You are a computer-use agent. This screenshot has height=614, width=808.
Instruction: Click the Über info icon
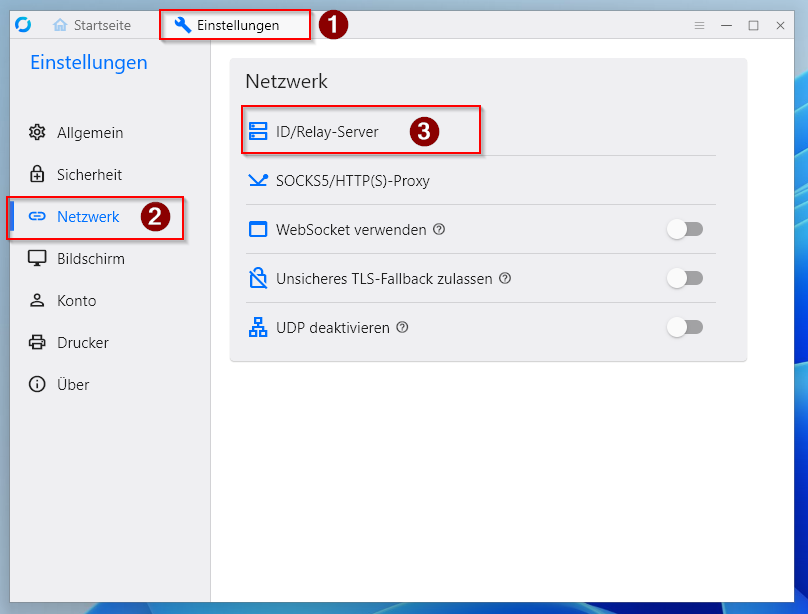(x=37, y=384)
